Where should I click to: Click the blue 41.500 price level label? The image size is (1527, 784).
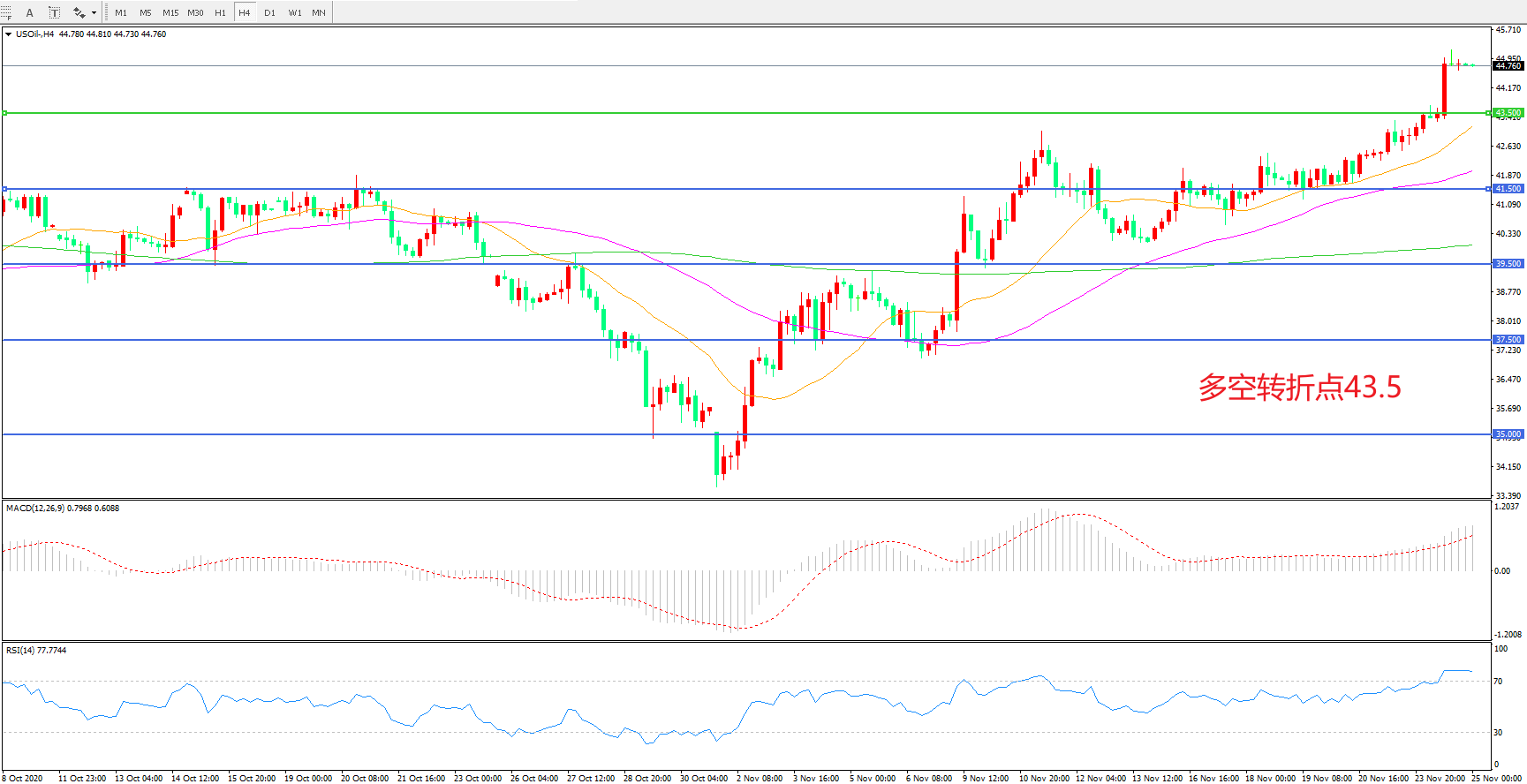1508,189
